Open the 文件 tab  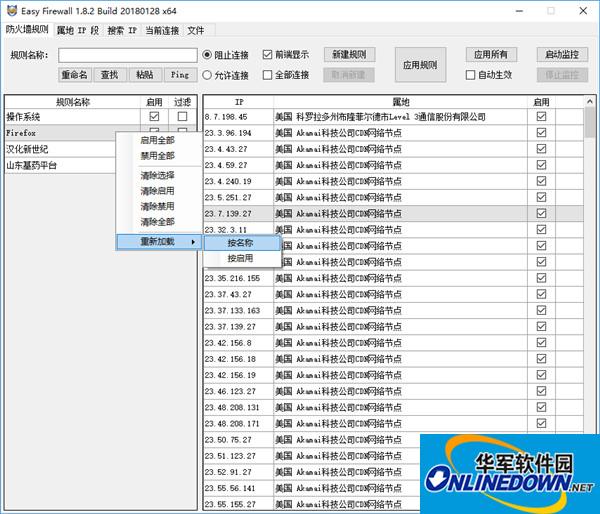click(196, 30)
